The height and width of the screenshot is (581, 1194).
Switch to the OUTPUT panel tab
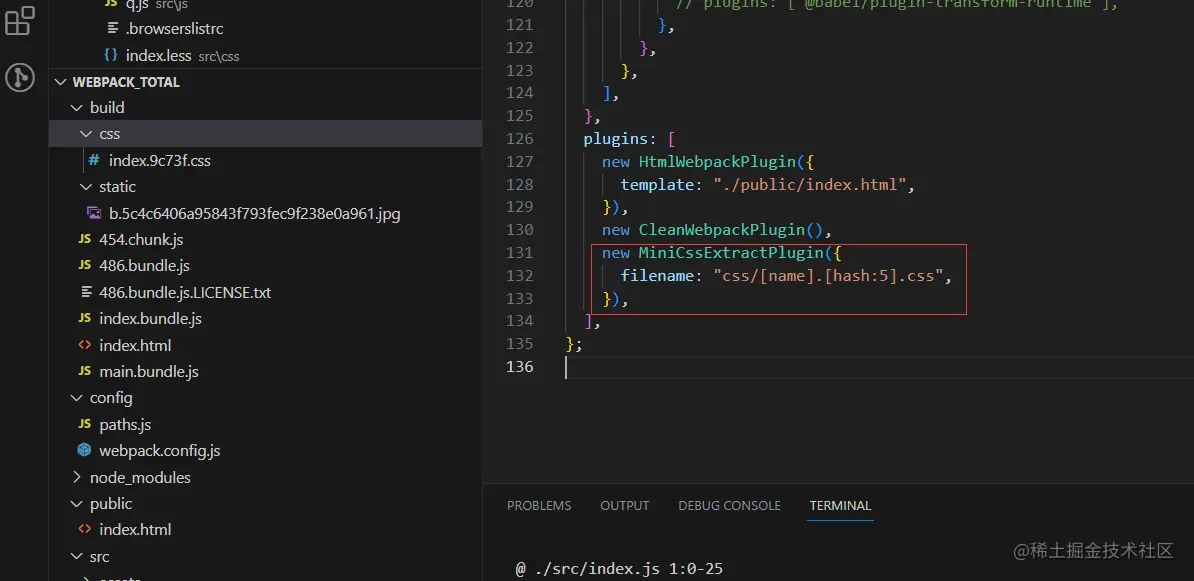(x=624, y=506)
